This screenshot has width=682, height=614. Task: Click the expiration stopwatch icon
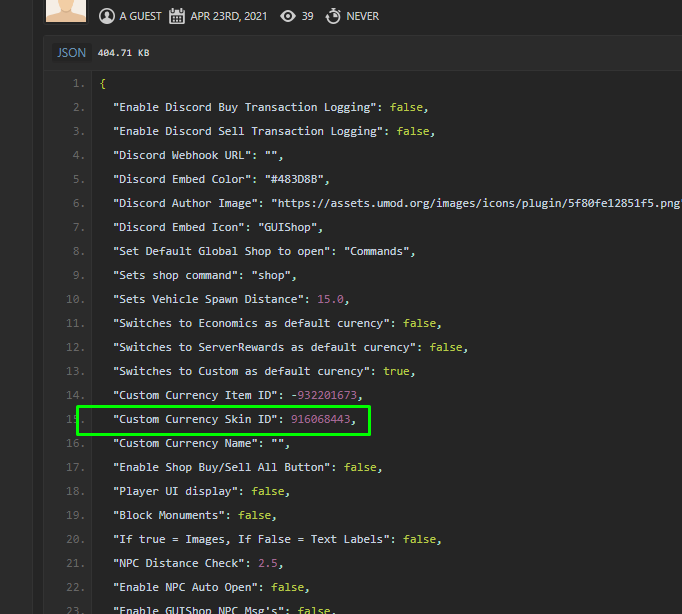(x=333, y=17)
